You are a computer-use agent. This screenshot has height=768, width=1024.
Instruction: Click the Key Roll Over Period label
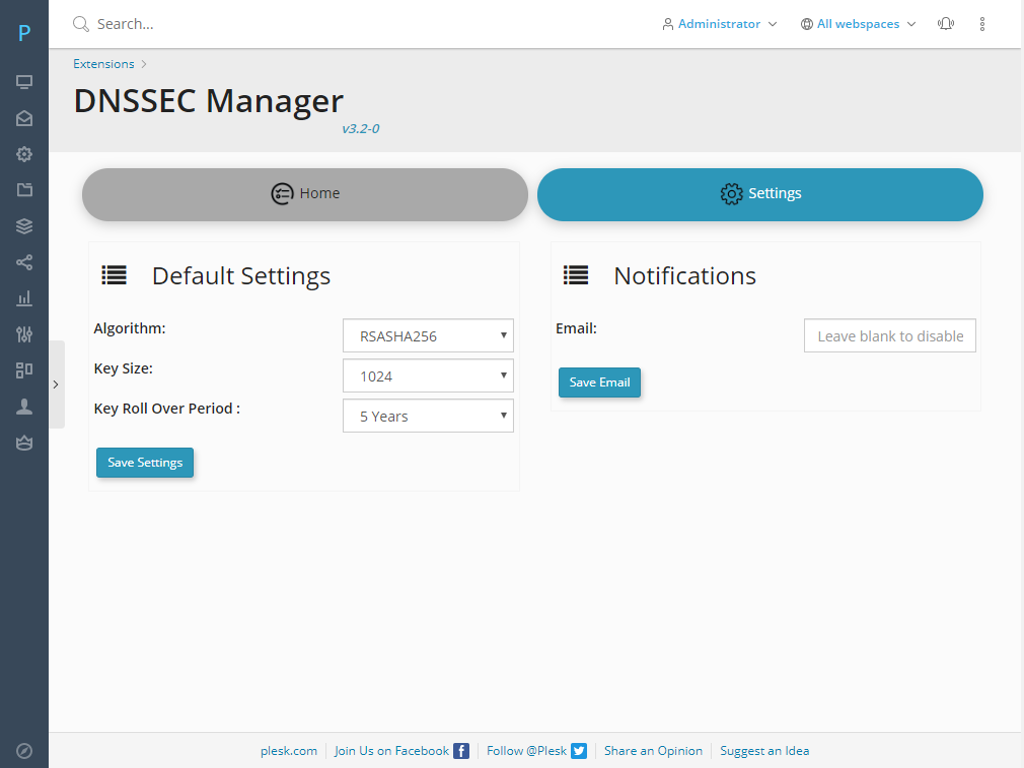coord(167,409)
